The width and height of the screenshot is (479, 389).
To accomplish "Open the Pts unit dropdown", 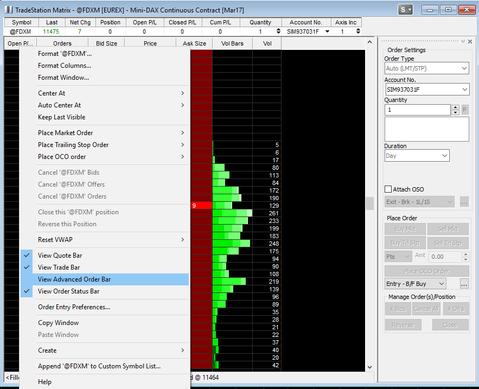I will tap(398, 257).
